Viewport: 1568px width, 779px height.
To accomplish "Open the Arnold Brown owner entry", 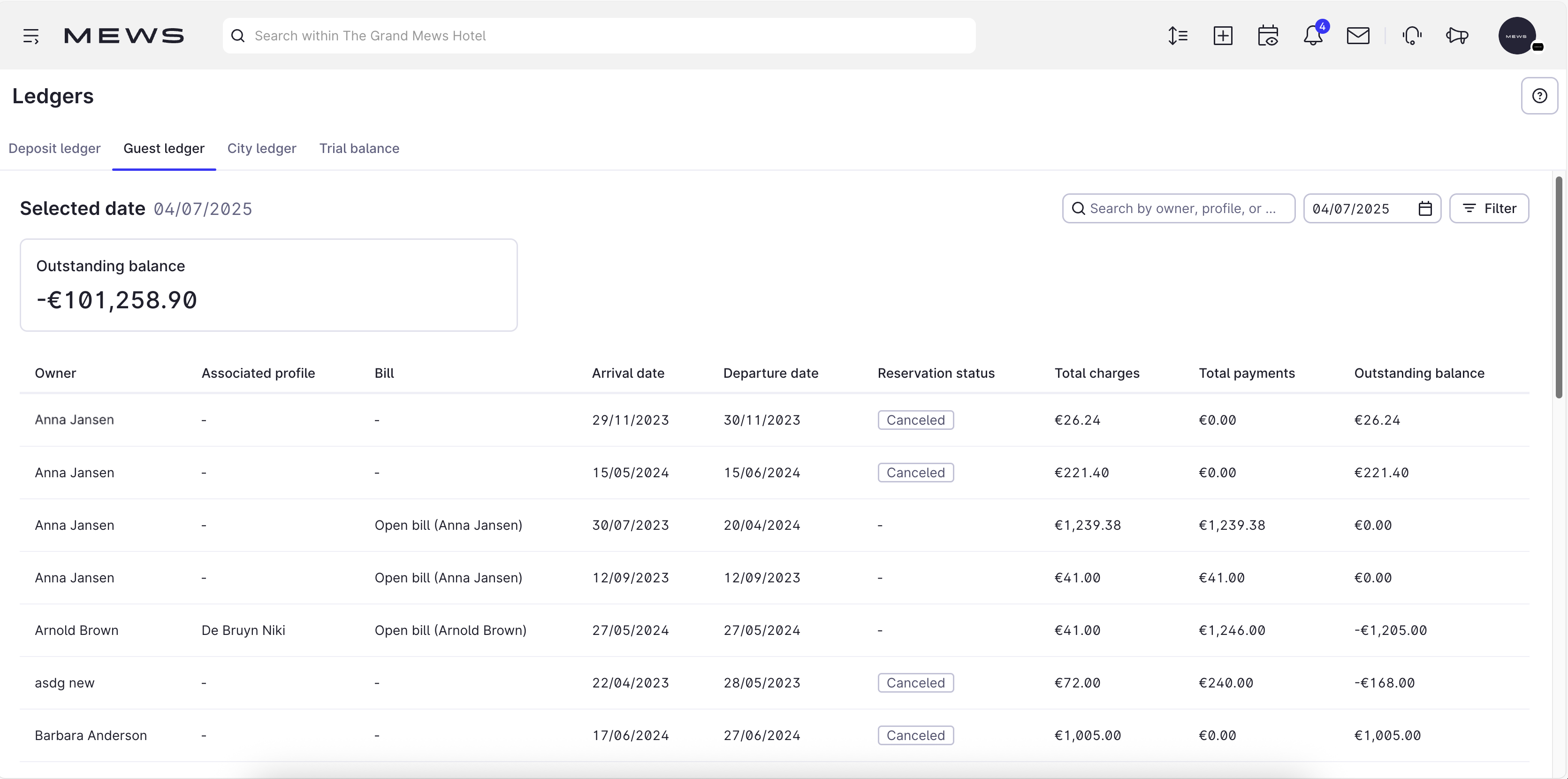I will coord(76,631).
